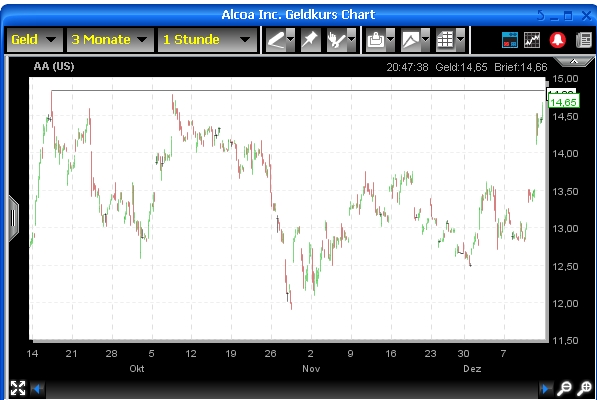This screenshot has height=400, width=597.
Task: Select the hand and tools icon
Action: coord(337,40)
